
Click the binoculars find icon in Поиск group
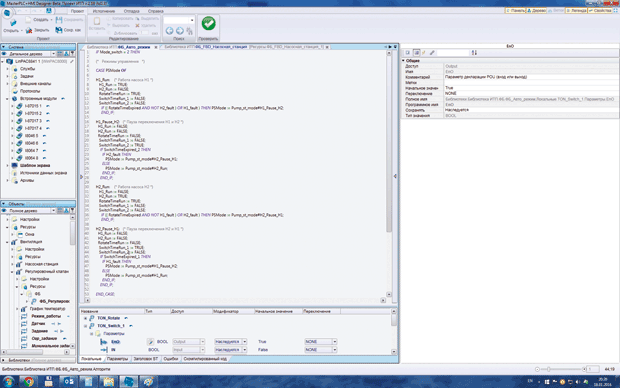pyautogui.click(x=189, y=30)
